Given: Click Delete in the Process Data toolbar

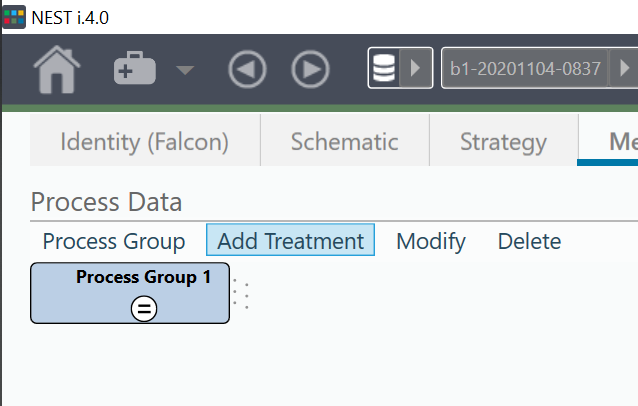Looking at the screenshot, I should click(529, 241).
